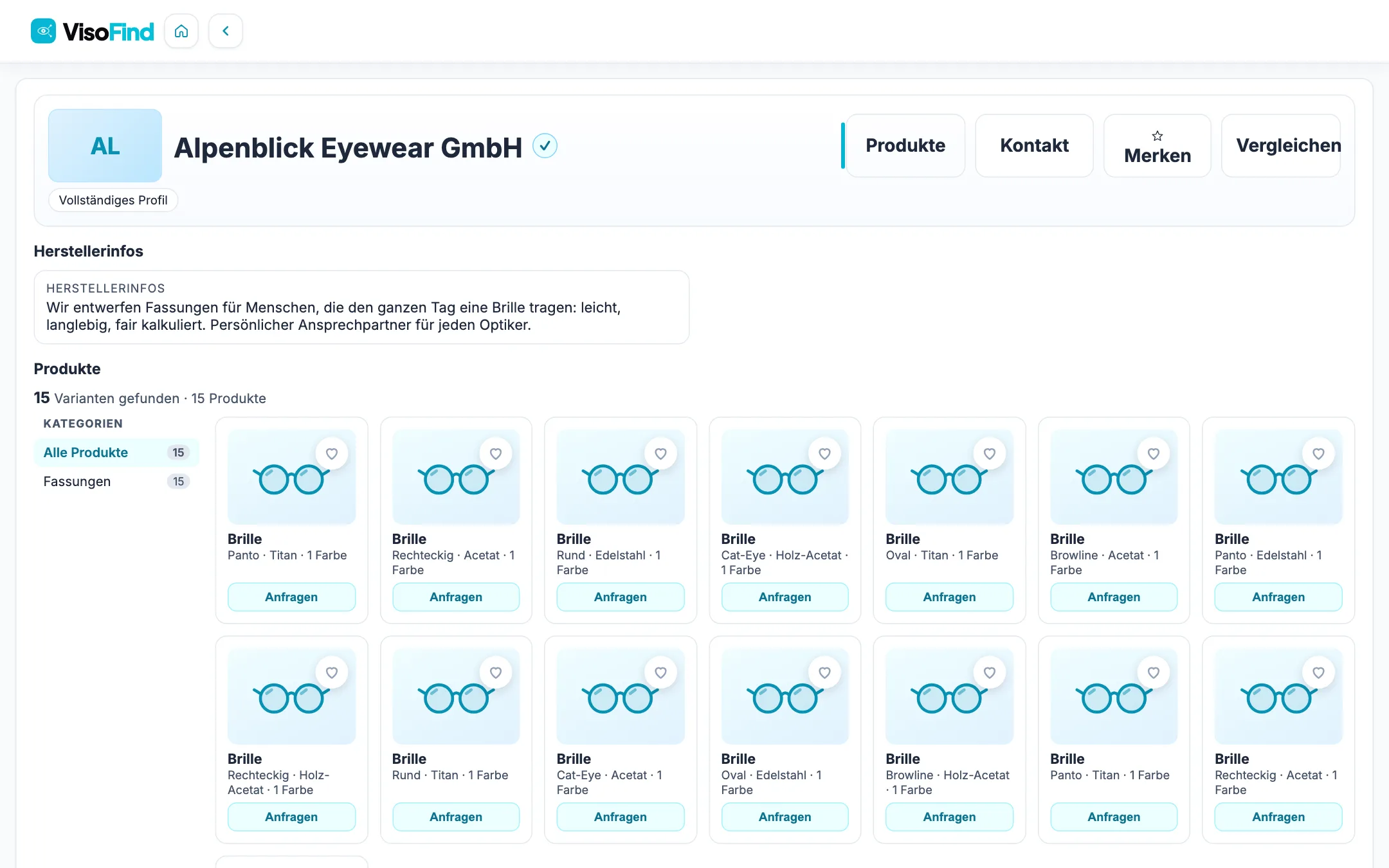The height and width of the screenshot is (868, 1389).
Task: Click the AL company logo tile
Action: pos(105,145)
